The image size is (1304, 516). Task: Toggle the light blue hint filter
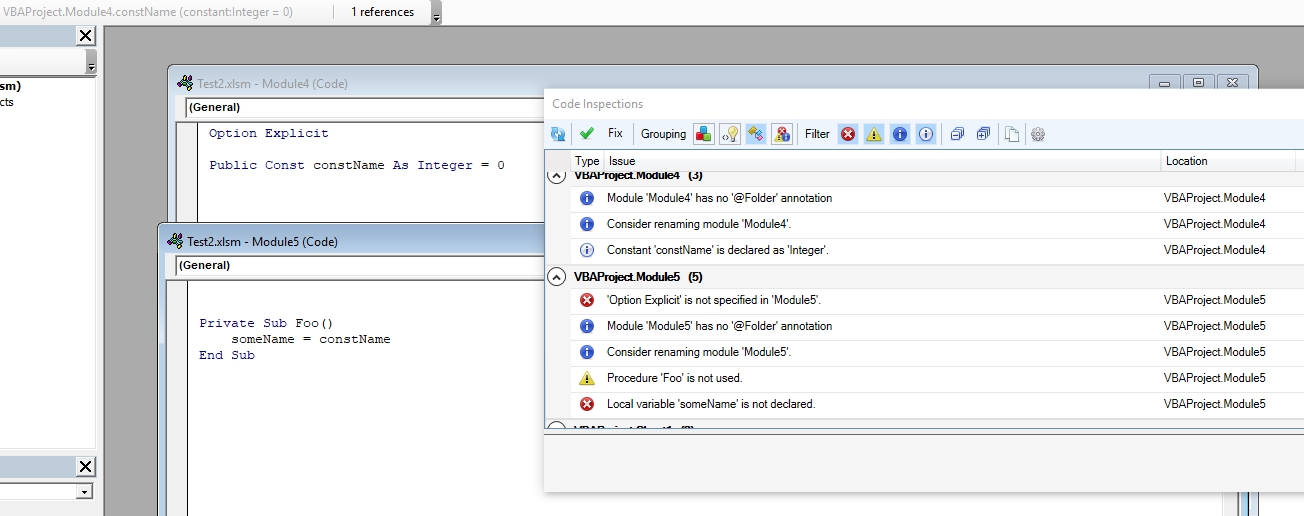coord(926,134)
